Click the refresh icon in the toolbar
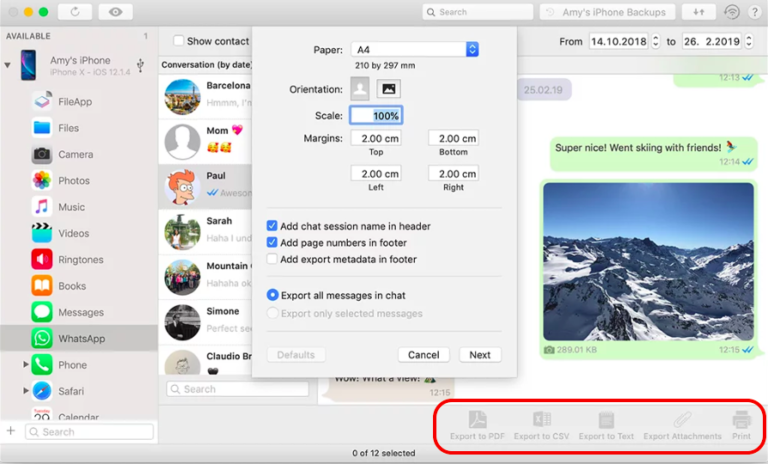The image size is (768, 464). tap(75, 12)
